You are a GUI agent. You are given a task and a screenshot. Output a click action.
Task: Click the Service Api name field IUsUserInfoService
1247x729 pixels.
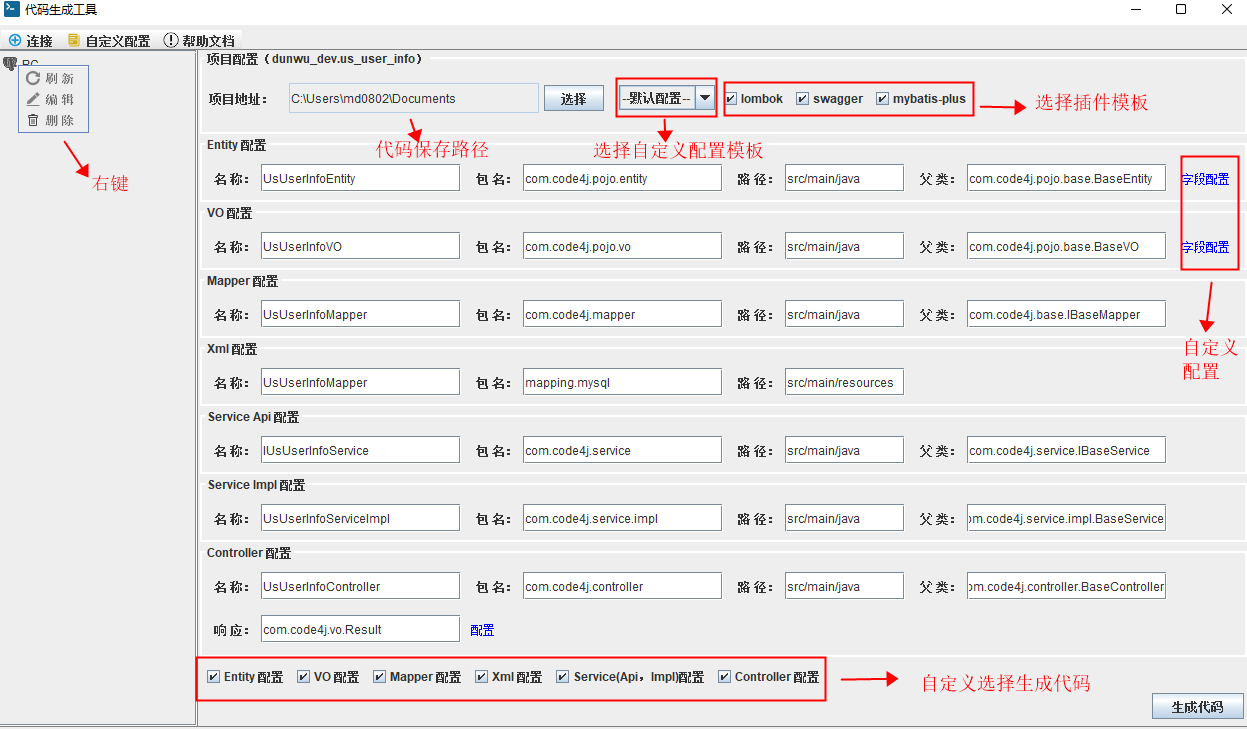[x=360, y=450]
